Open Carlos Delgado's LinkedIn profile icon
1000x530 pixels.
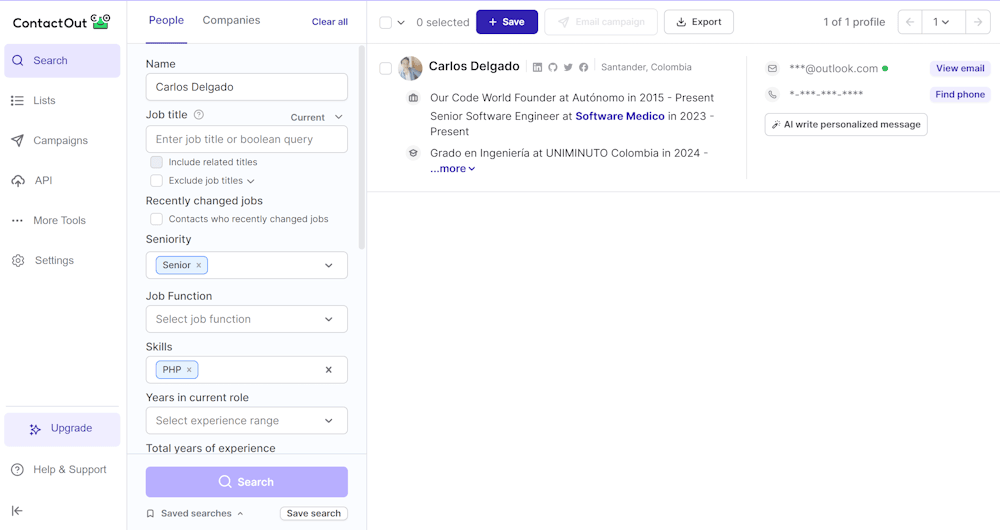538,68
